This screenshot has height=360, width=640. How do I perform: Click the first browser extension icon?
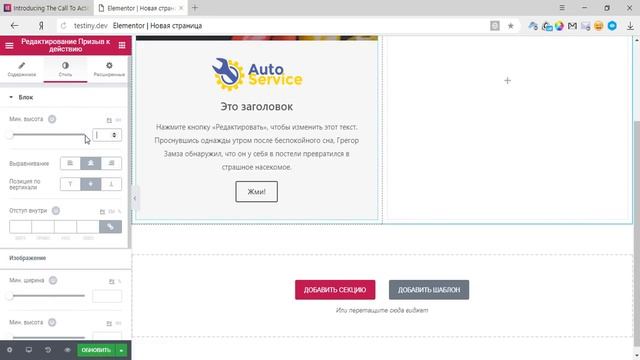(x=533, y=26)
